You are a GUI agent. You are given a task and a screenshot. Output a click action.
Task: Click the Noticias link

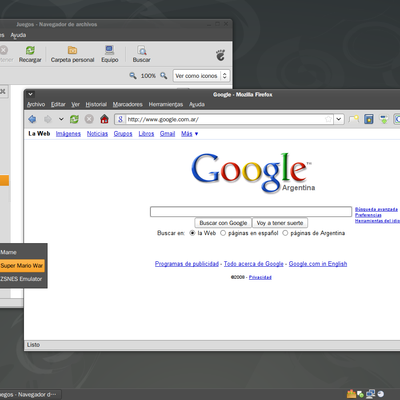97,134
